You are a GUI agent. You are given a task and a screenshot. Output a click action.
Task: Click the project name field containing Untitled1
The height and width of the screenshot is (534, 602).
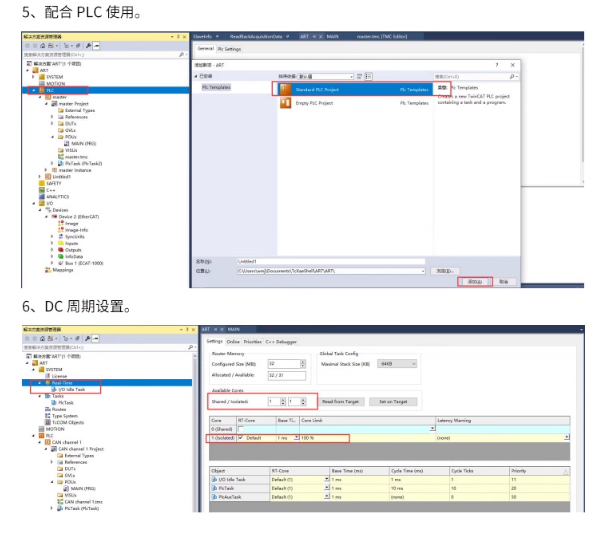[331, 261]
